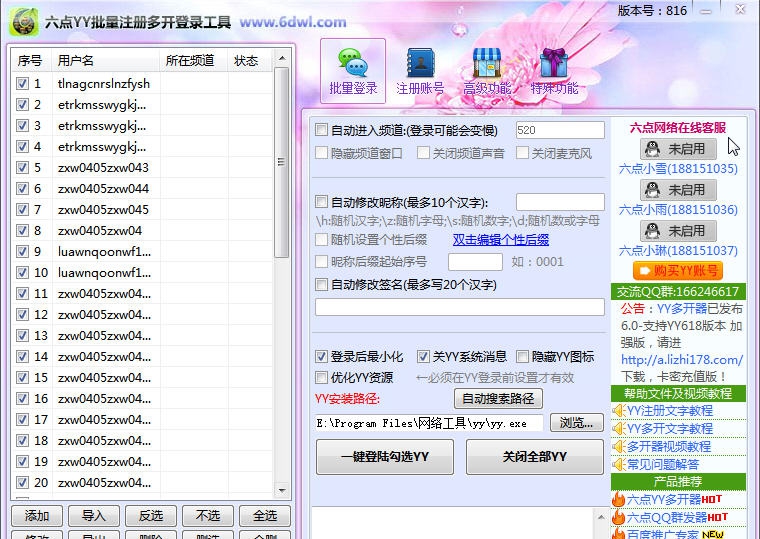
Task: Click speaker icon beside YY多开文字教程
Action: [x=618, y=428]
